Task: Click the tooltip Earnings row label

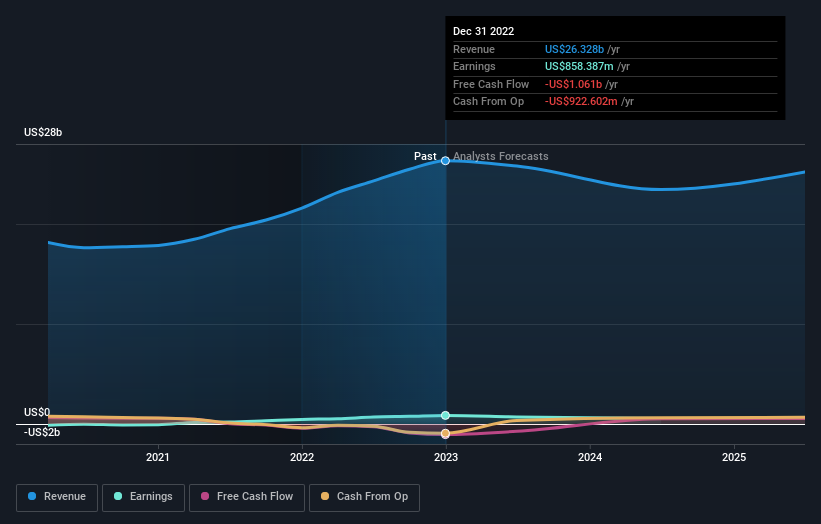Action: tap(474, 66)
